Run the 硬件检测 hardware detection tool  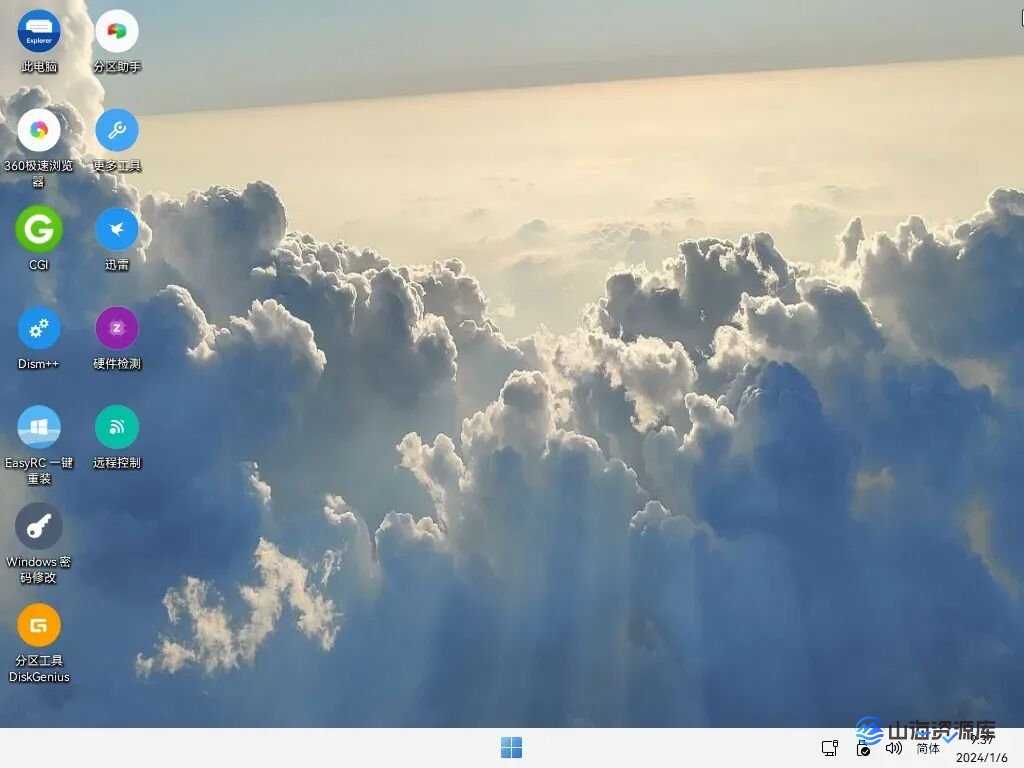[x=116, y=330]
